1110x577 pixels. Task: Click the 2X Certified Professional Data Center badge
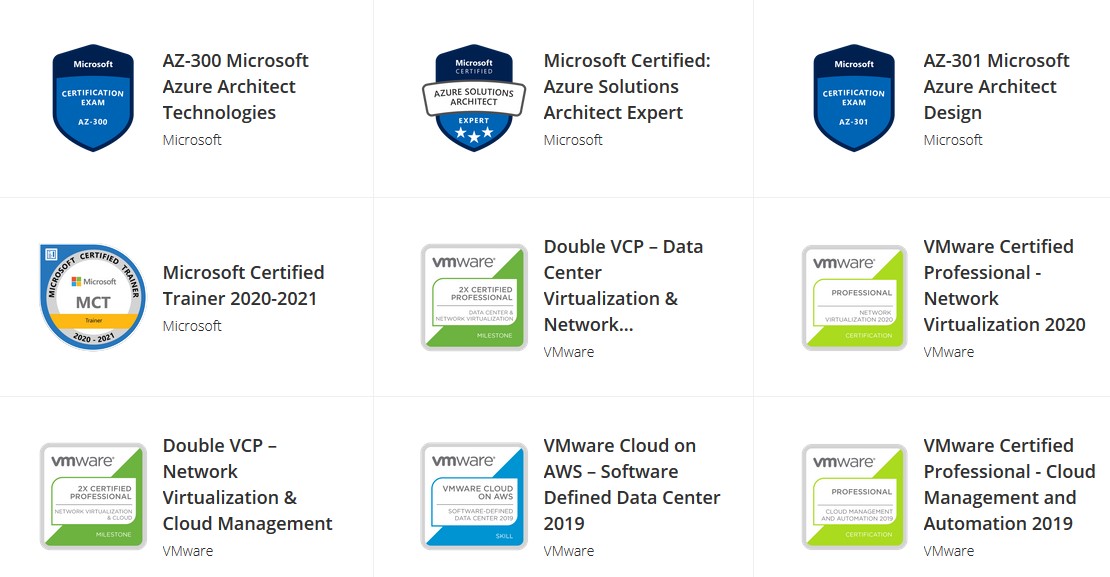[474, 297]
